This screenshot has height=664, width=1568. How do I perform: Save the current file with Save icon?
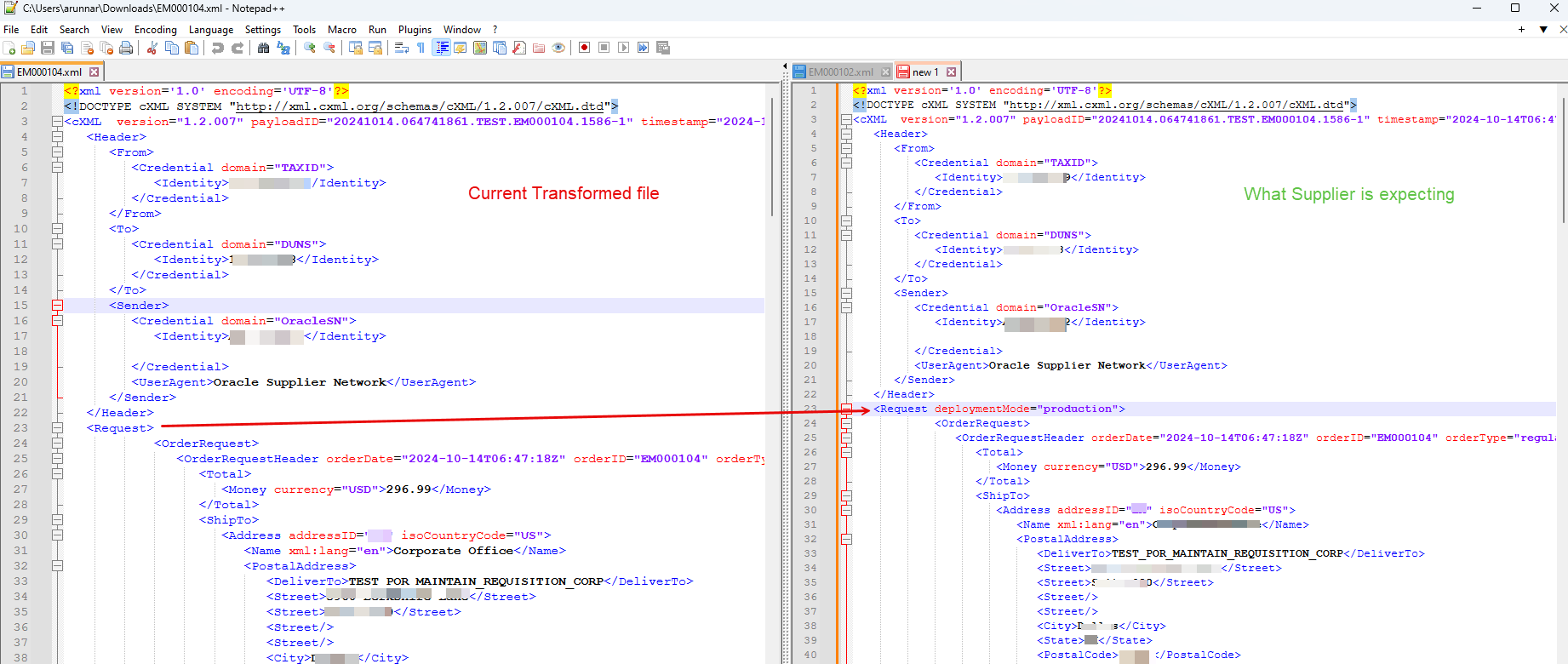[48, 48]
